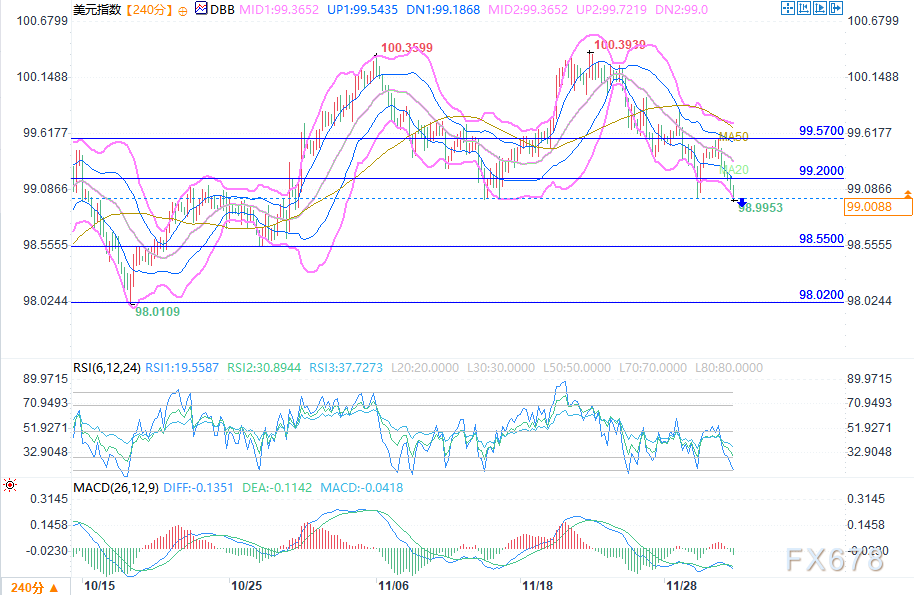Click the RSI(6,12,24) indicator label

[x=107, y=367]
